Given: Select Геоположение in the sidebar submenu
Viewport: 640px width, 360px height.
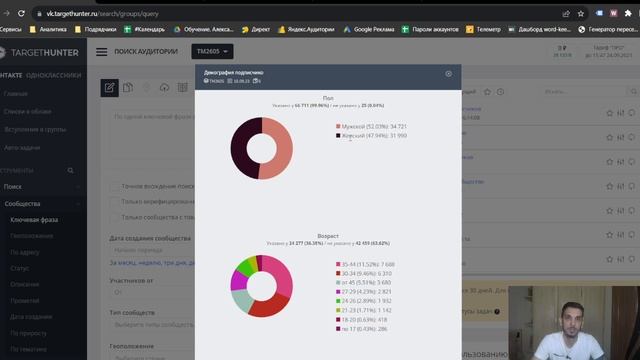Looking at the screenshot, I should click(x=31, y=236).
